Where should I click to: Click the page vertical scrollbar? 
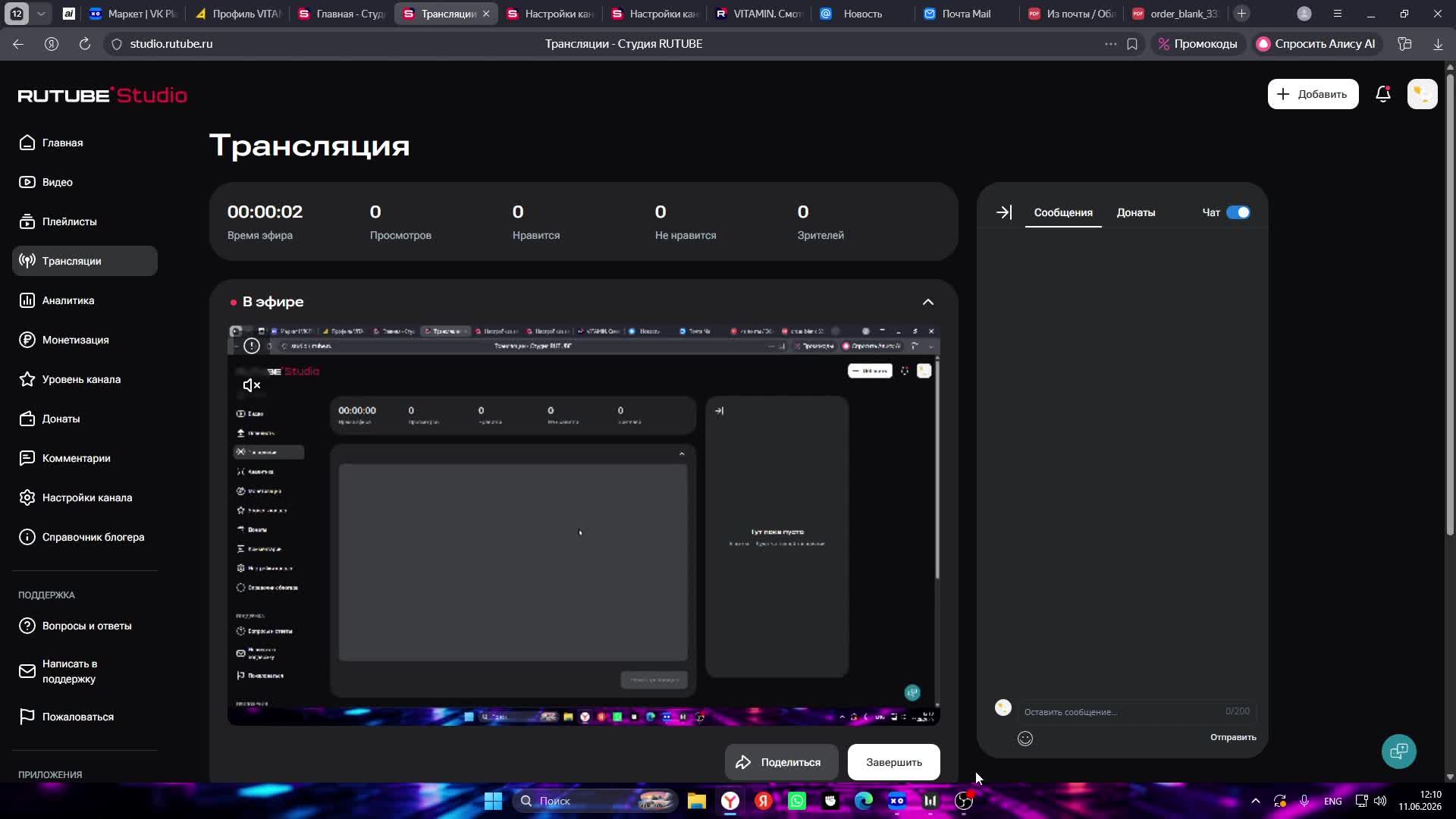point(1450,303)
